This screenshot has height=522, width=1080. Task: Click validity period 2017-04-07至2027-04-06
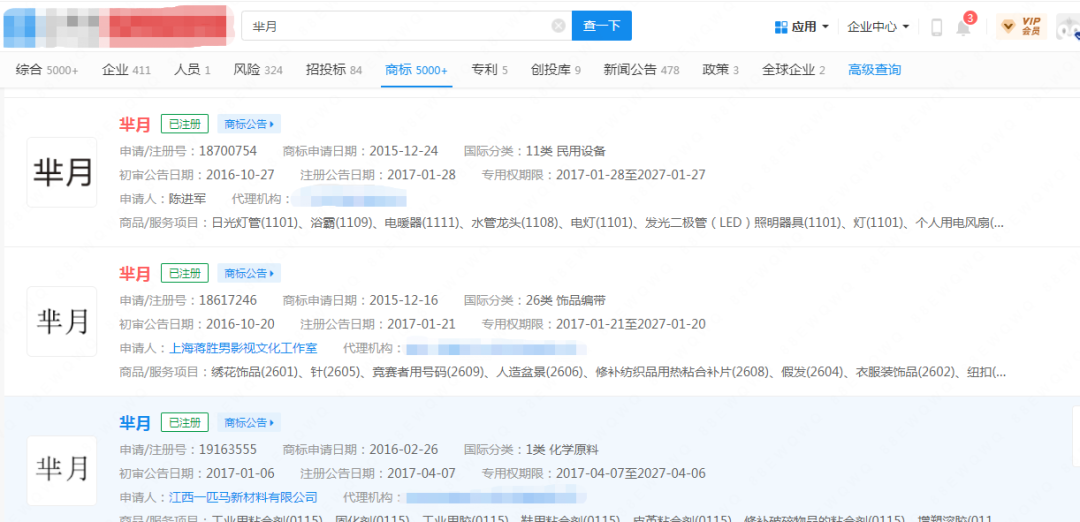pyautogui.click(x=631, y=474)
